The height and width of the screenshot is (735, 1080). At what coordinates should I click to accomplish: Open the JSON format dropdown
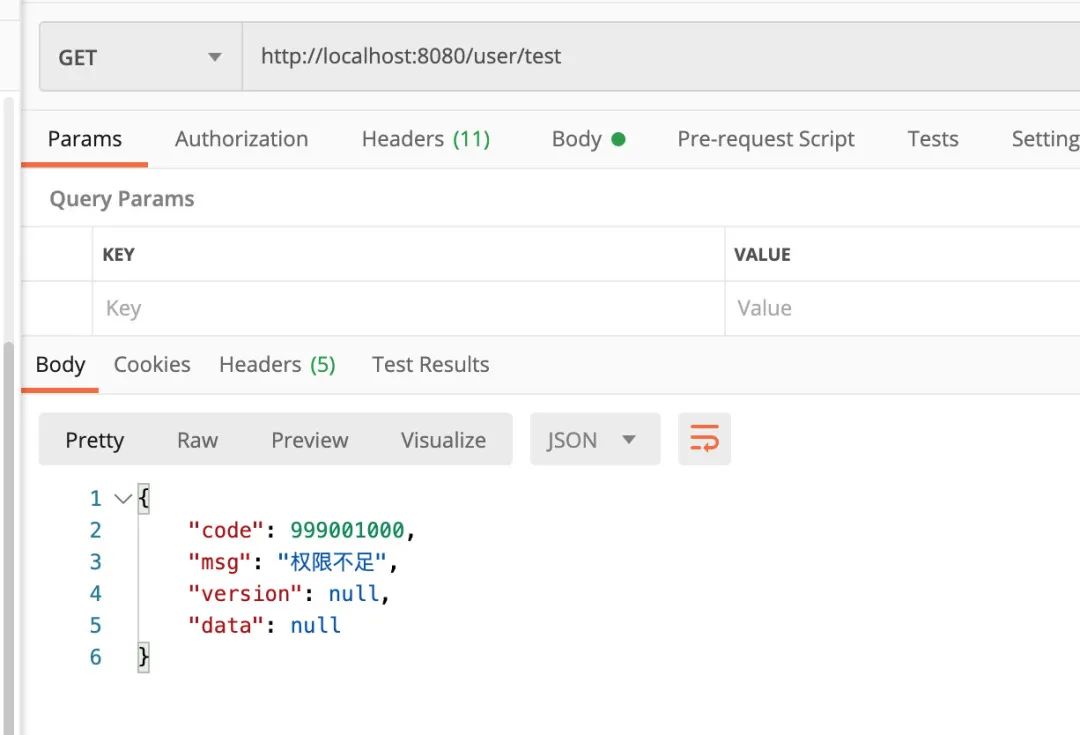595,439
